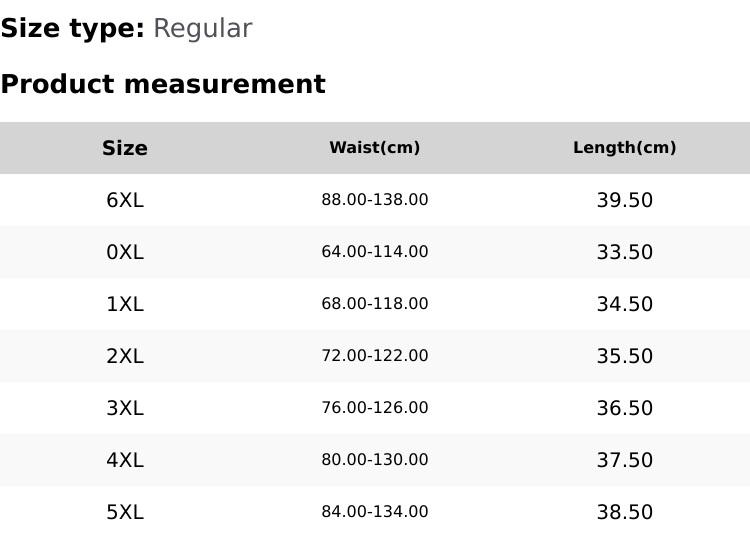Select the 6XL size row label
Screen dimensions: 750x538
[x=125, y=200]
